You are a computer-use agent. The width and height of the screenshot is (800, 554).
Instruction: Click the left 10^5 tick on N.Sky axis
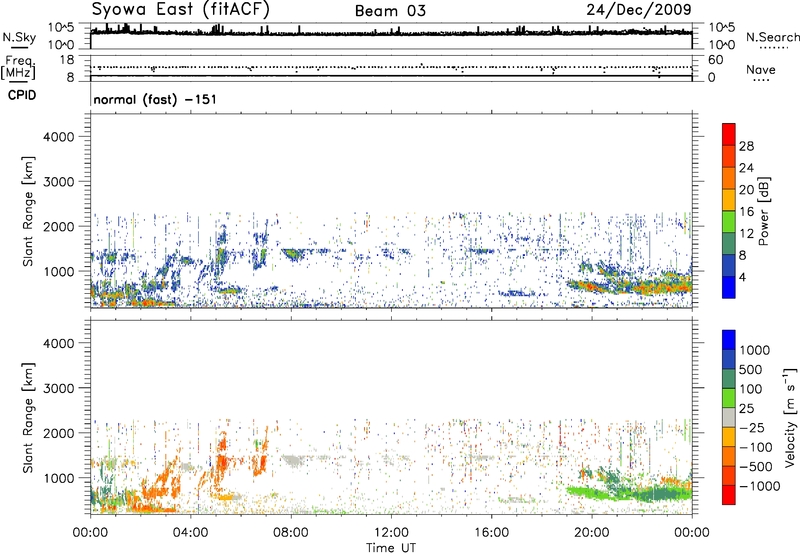coord(61,27)
